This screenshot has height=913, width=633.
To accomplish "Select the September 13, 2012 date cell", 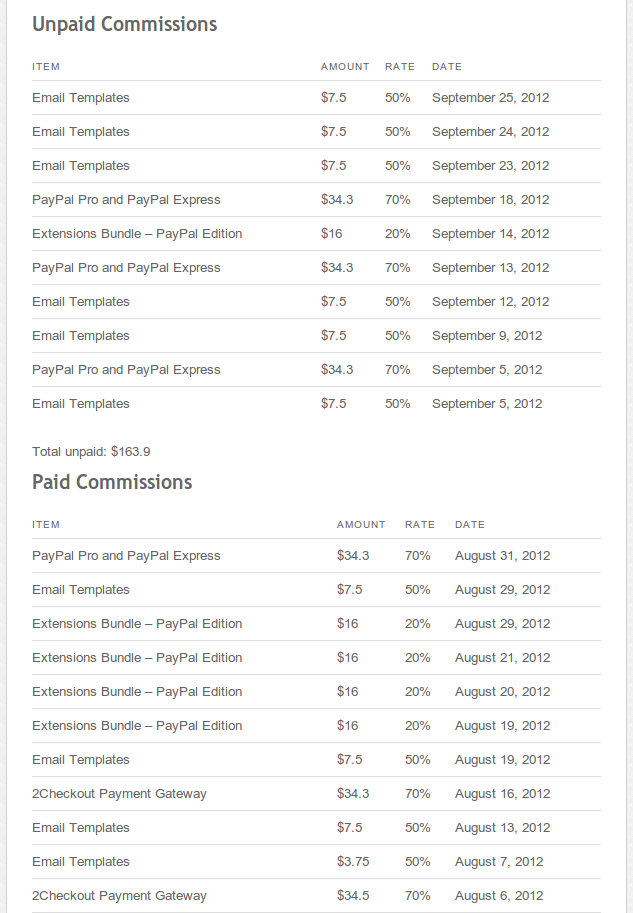I will [x=490, y=268].
